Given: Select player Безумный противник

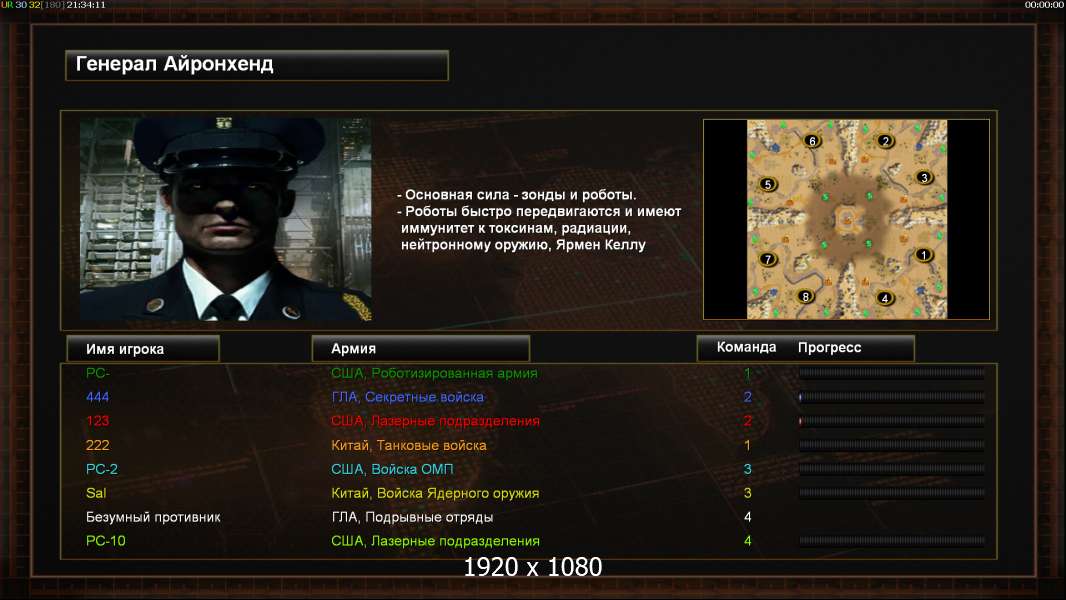Looking at the screenshot, I should click(x=153, y=517).
